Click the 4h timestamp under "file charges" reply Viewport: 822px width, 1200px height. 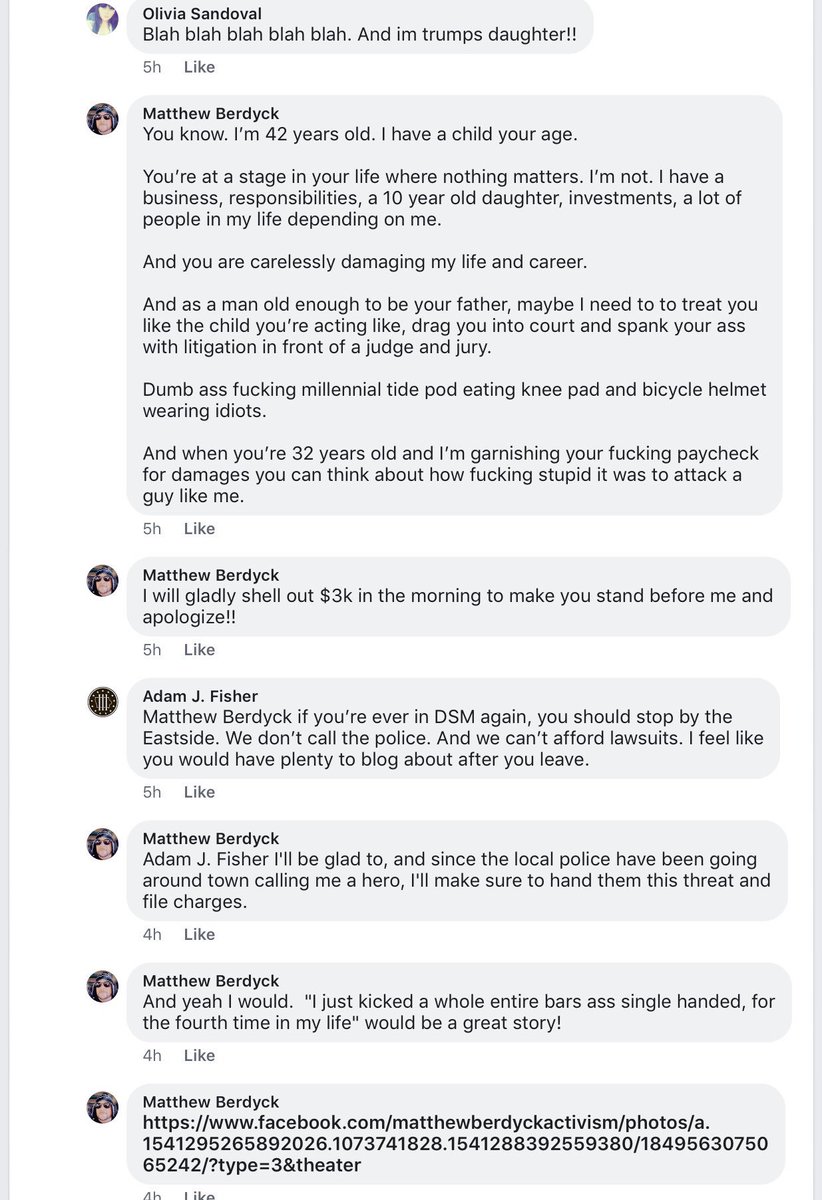[152, 934]
